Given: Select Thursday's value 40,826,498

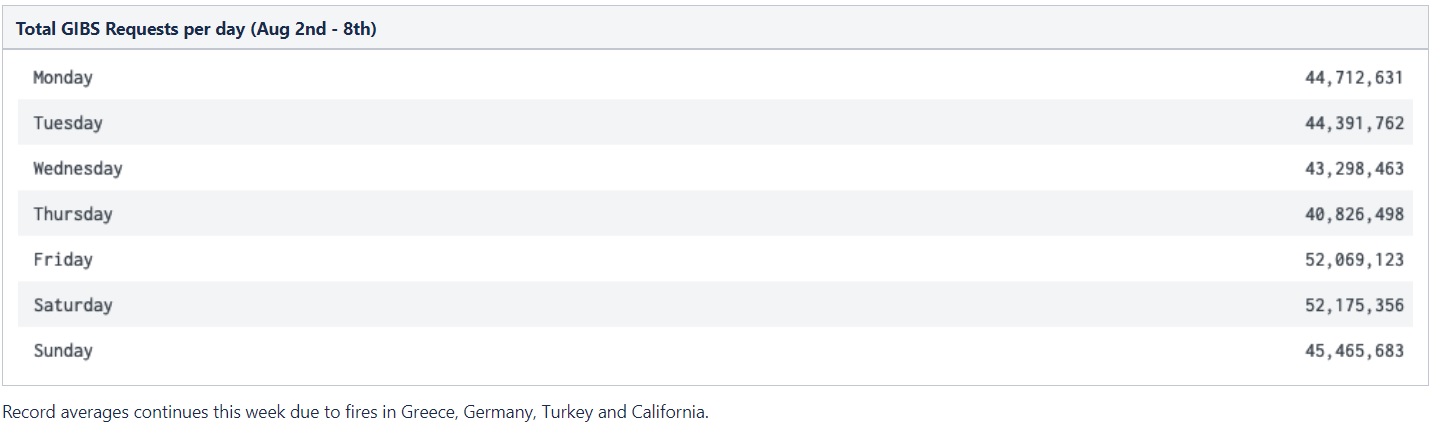Looking at the screenshot, I should [1354, 215].
